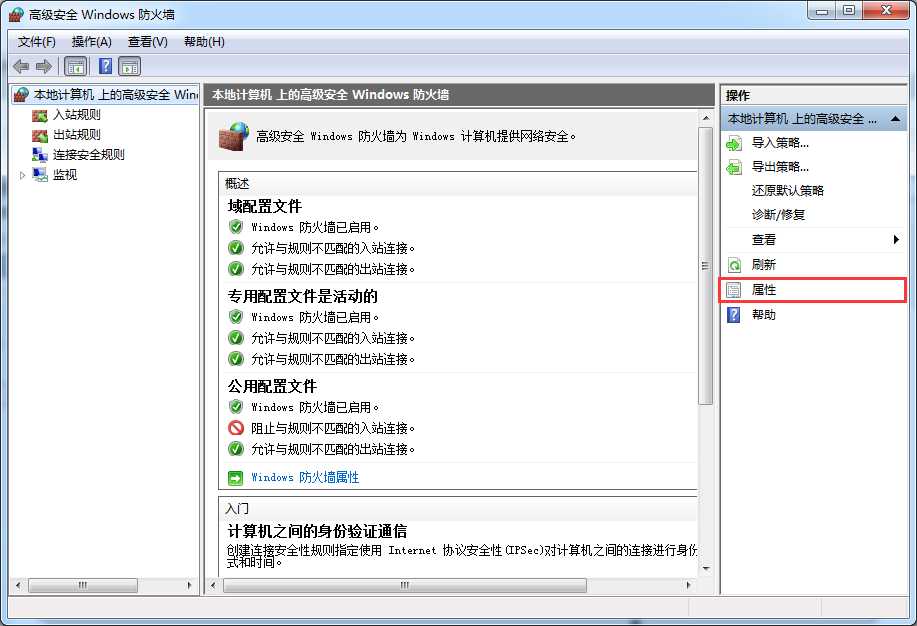The image size is (917, 626).
Task: Click the green shield icon under 公用配置文件
Action: point(236,407)
